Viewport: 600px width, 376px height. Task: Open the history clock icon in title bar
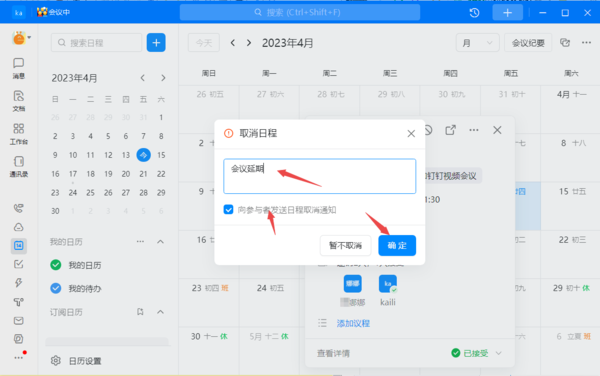[474, 13]
